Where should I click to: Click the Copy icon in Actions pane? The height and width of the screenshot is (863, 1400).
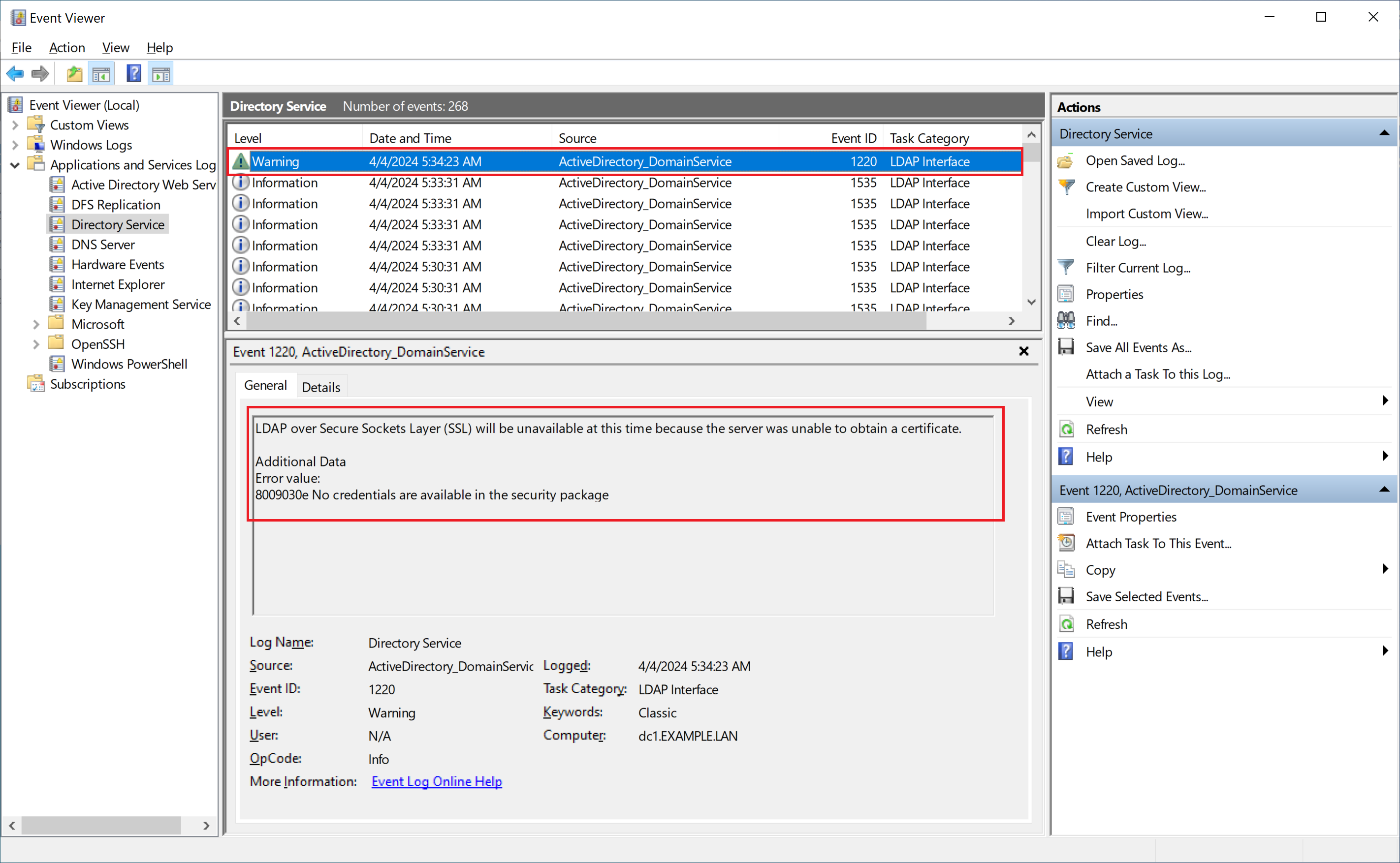(x=1065, y=570)
